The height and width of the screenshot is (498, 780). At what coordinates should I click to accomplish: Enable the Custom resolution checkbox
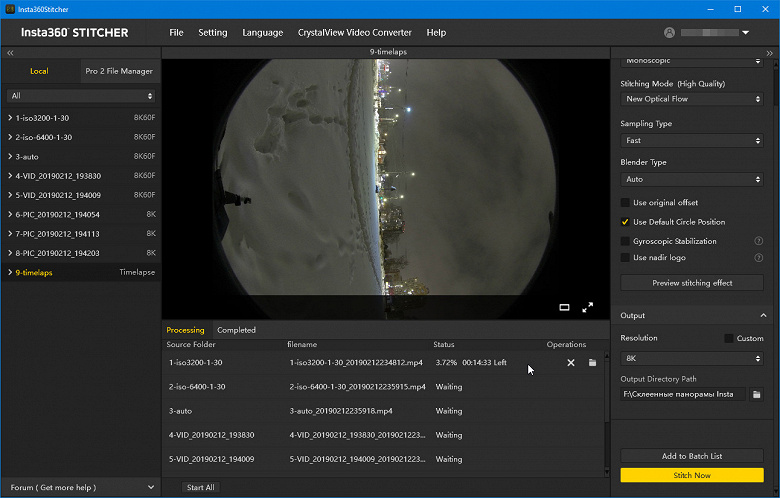[x=729, y=338]
